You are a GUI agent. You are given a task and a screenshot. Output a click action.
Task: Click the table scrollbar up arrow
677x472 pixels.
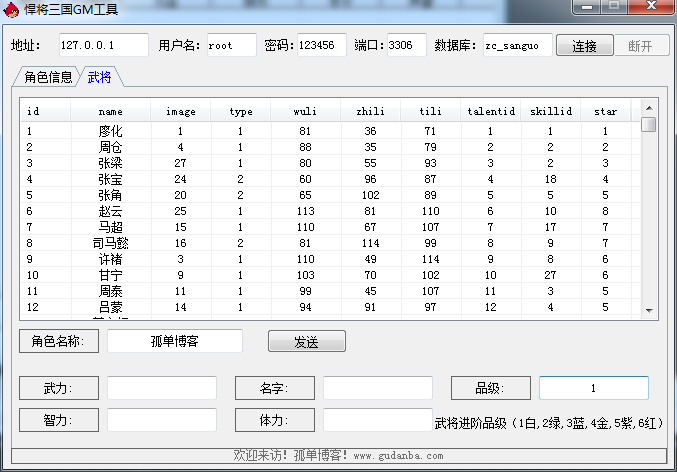point(649,108)
